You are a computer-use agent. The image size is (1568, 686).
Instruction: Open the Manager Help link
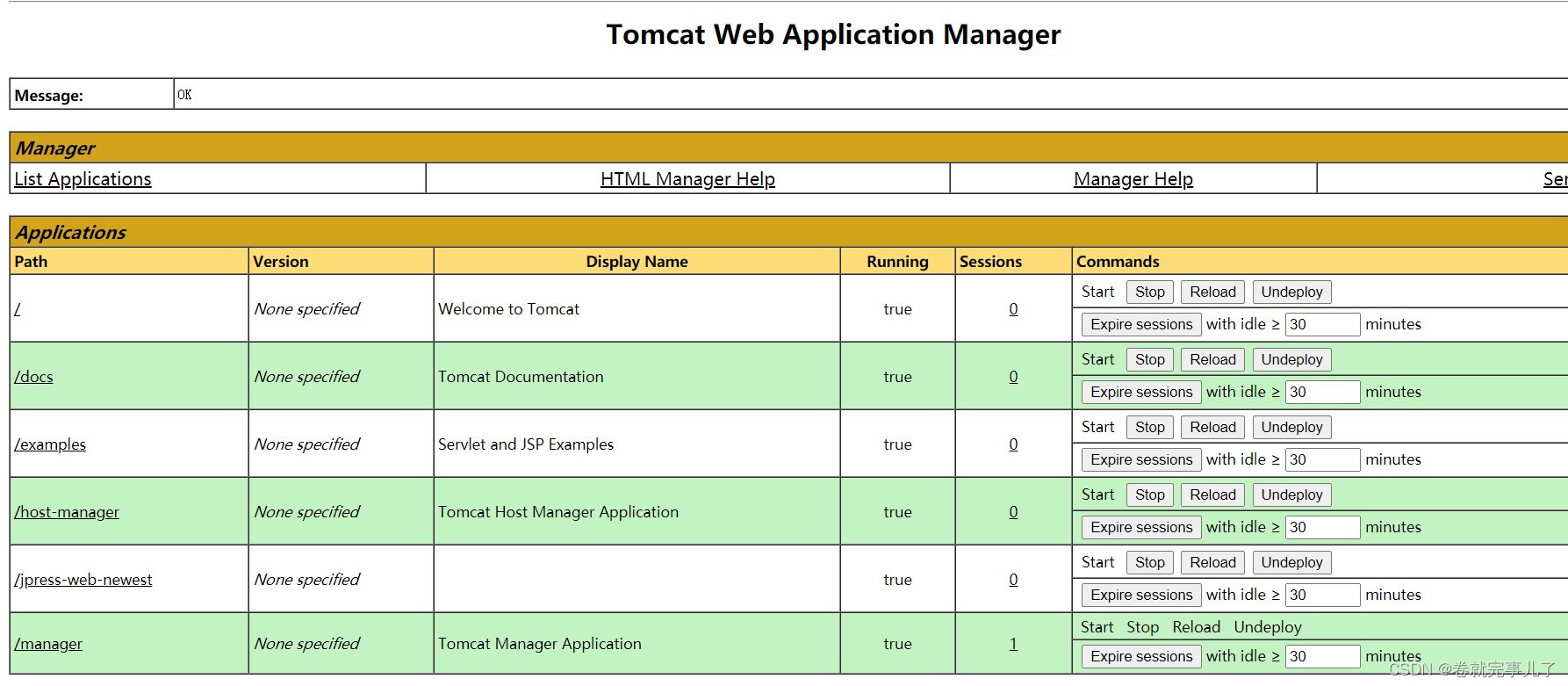(x=1133, y=179)
